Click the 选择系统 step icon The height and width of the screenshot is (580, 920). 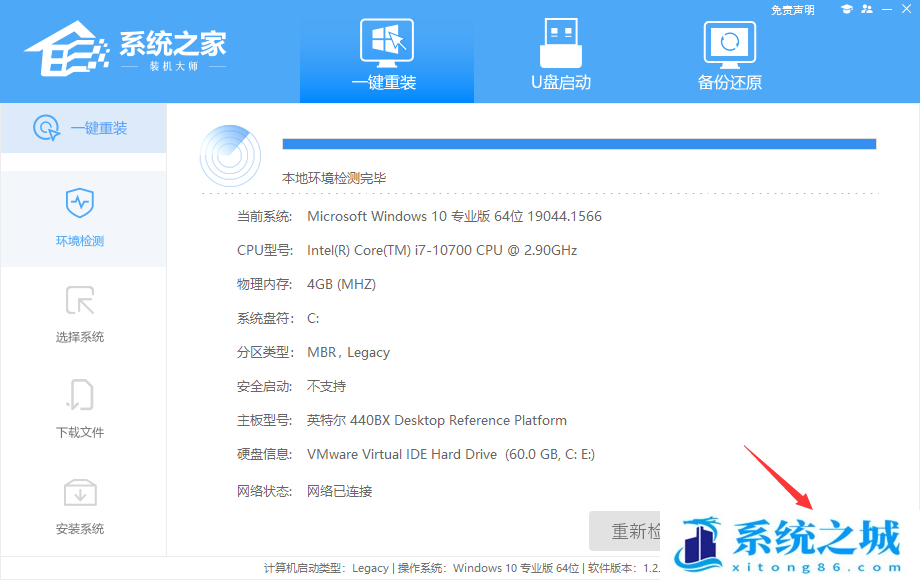[80, 300]
